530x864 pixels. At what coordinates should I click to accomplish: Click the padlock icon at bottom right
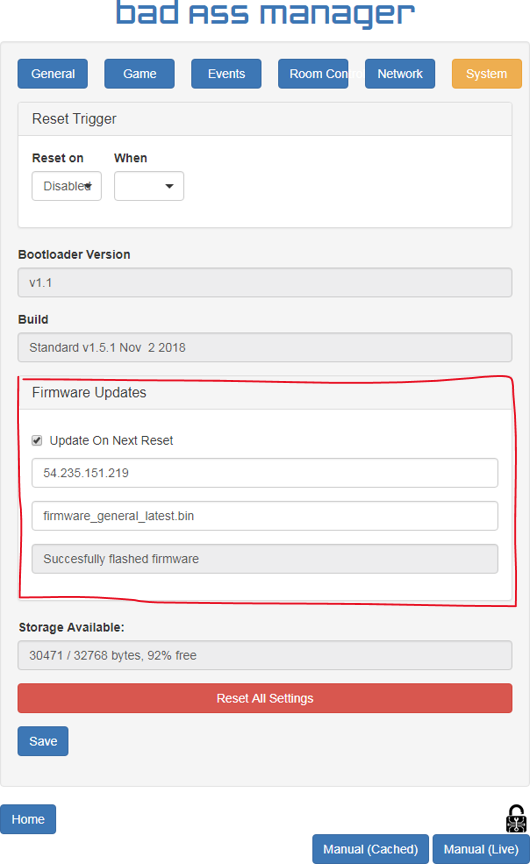click(516, 818)
